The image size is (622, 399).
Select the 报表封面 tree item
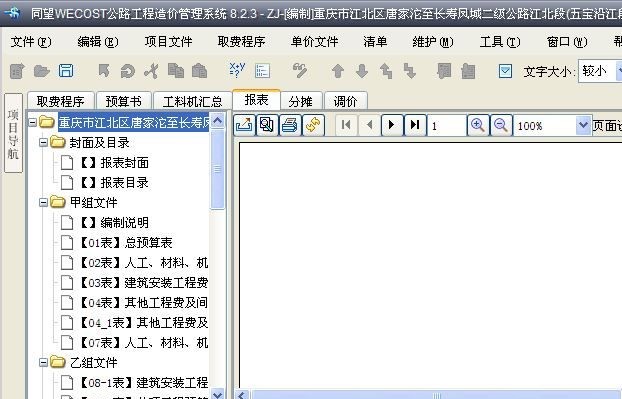115,163
